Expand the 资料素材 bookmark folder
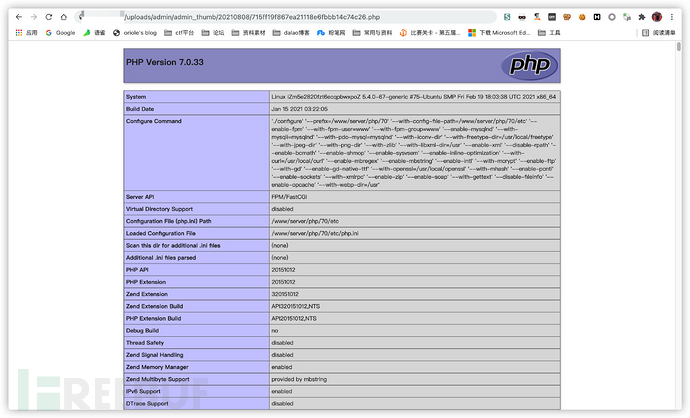This screenshot has width=690, height=418. coord(248,33)
